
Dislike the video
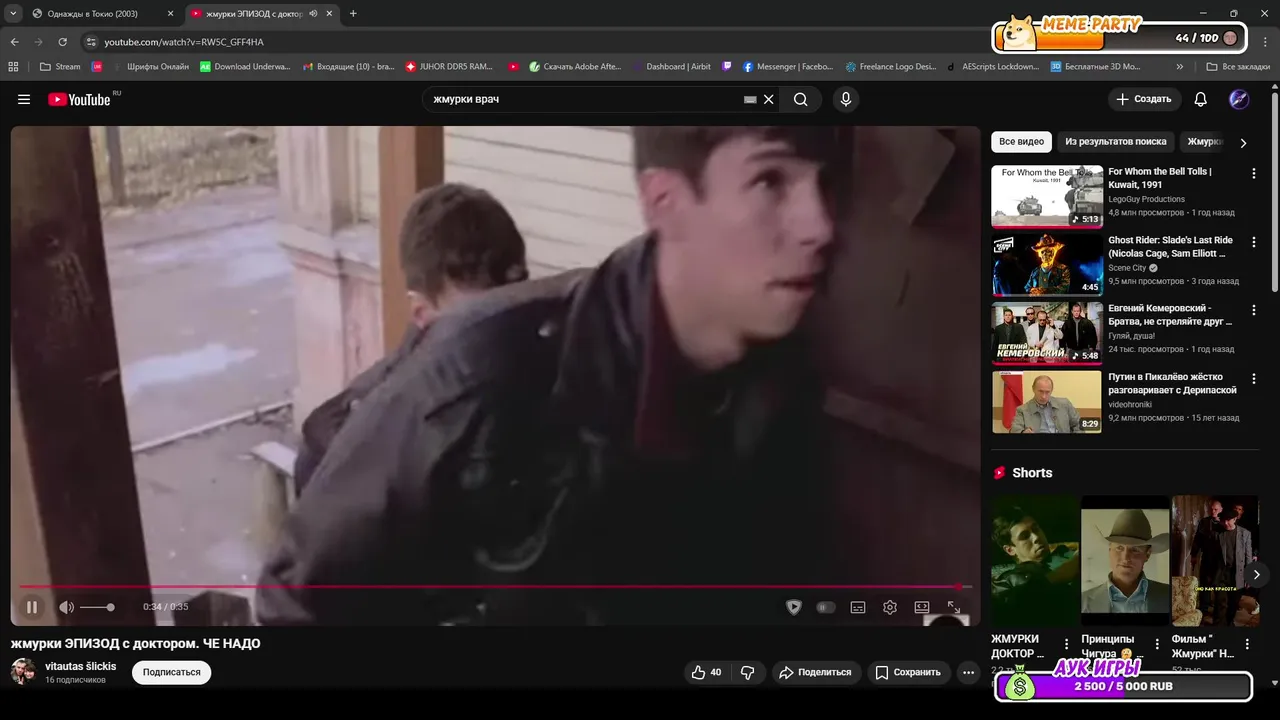(747, 672)
